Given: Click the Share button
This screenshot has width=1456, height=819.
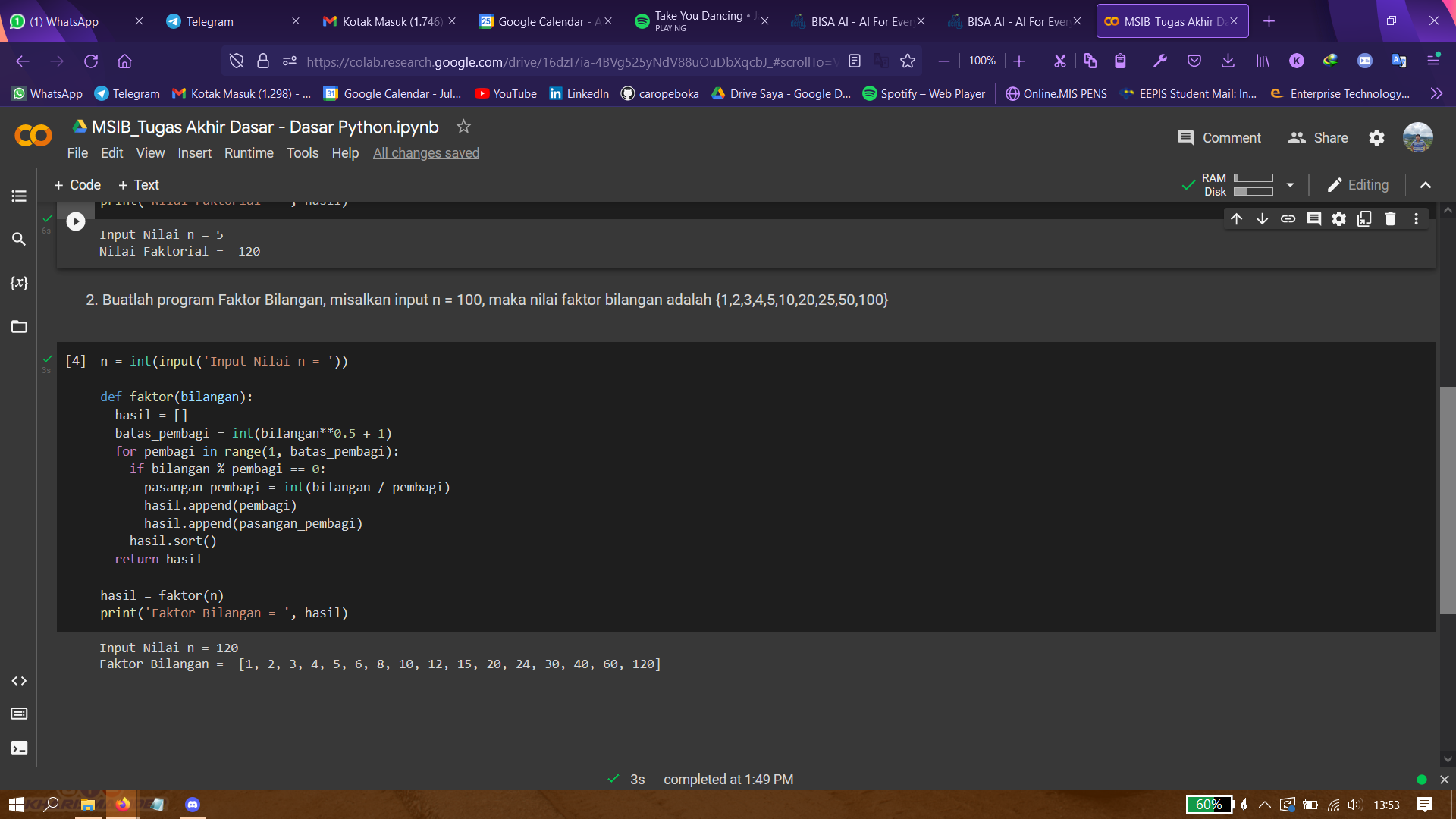Looking at the screenshot, I should coord(1318,138).
